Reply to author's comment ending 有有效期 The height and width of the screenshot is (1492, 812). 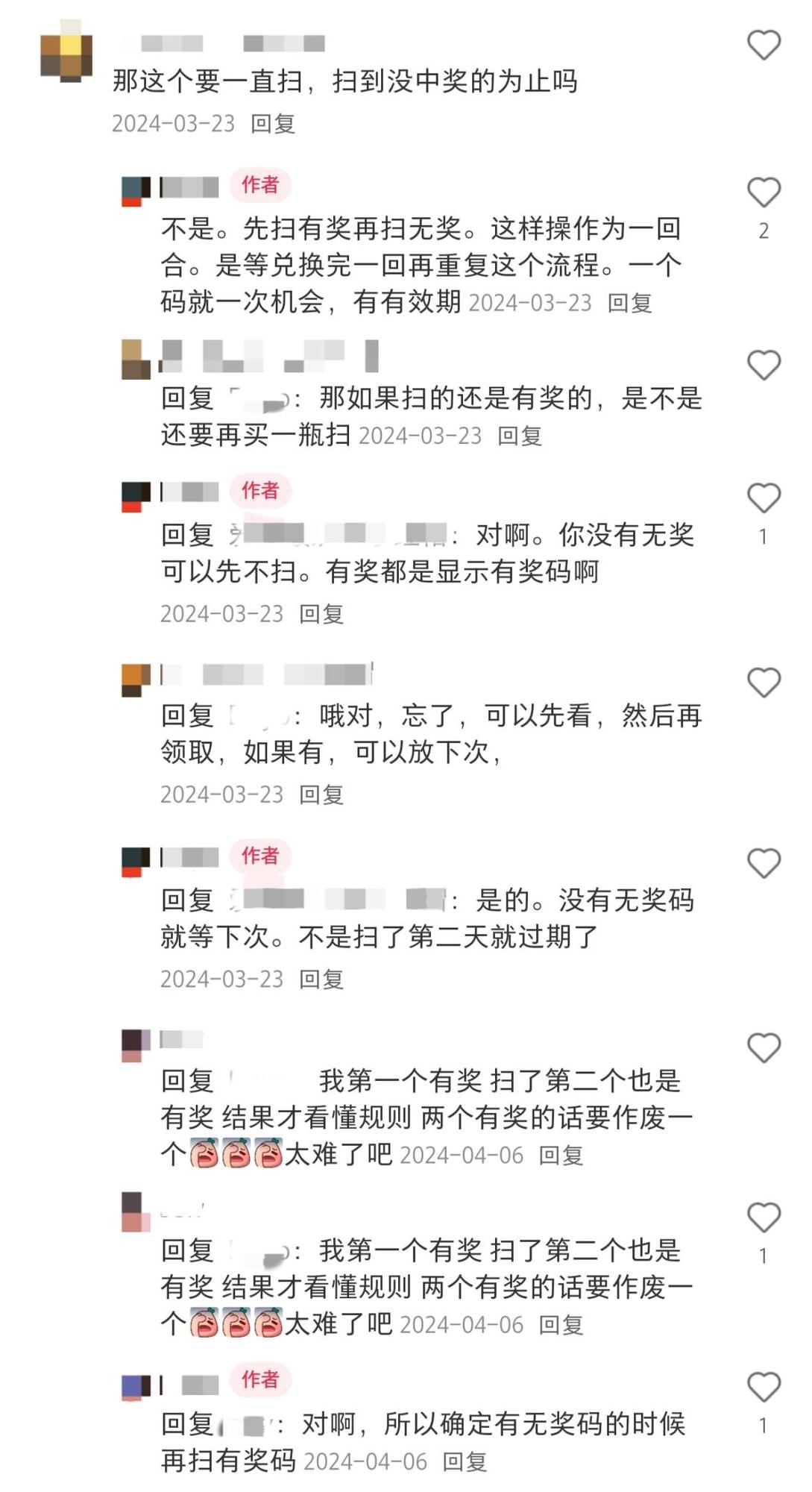click(x=630, y=303)
